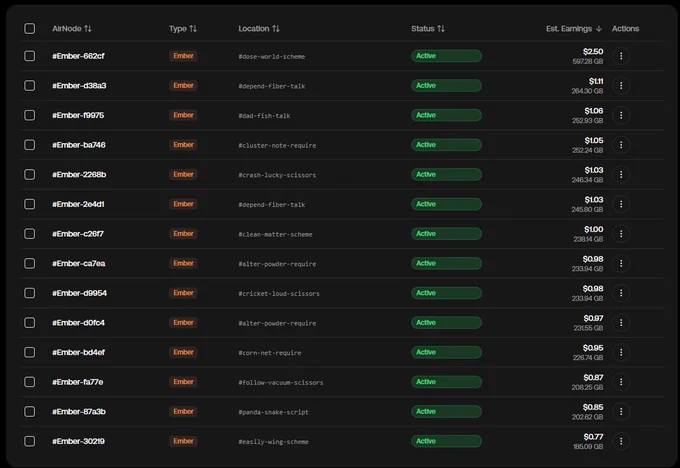The height and width of the screenshot is (468, 680).
Task: Check the box for #Ember-662cf
Action: (x=29, y=56)
